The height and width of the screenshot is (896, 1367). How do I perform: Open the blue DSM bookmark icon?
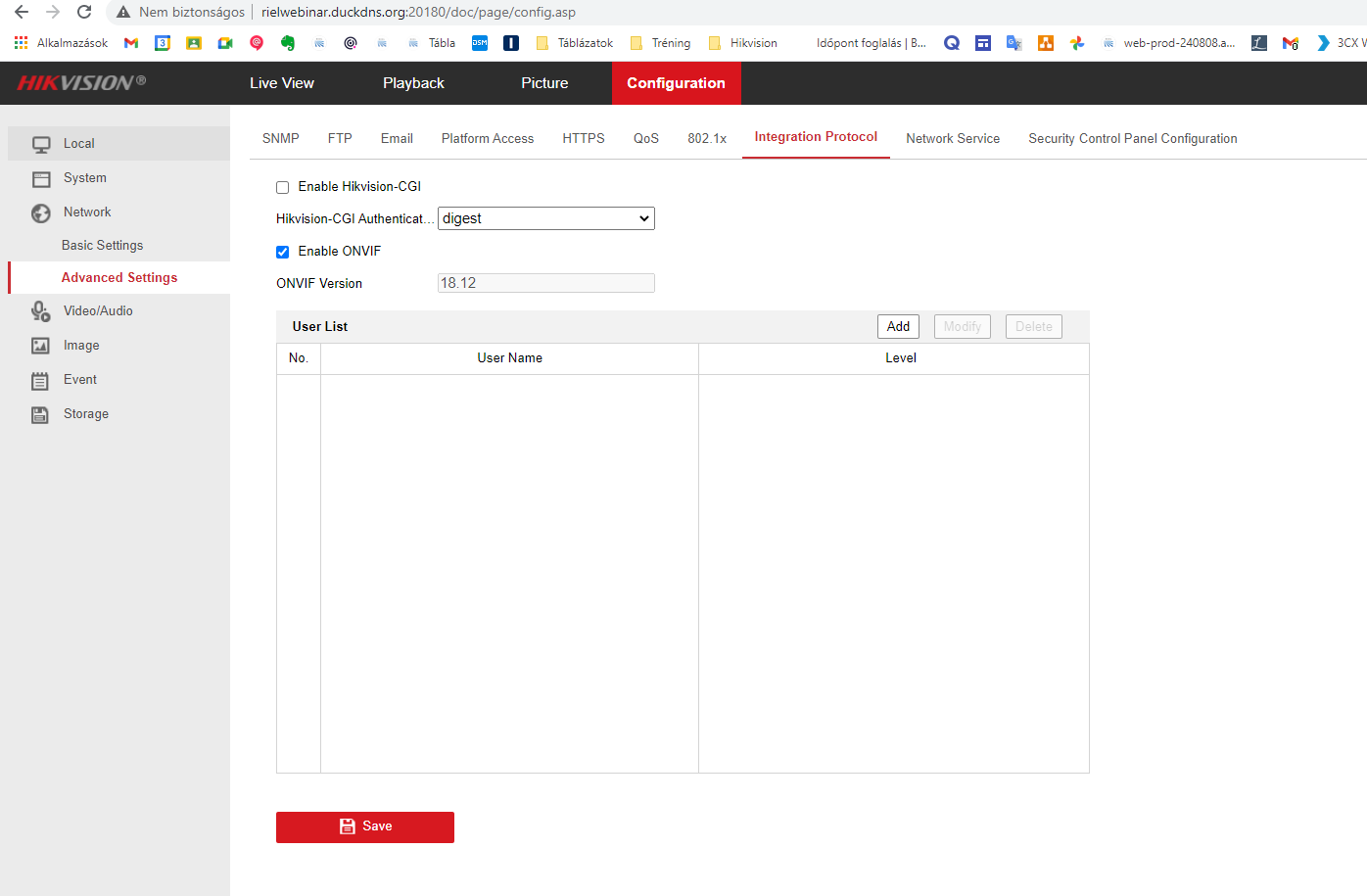[x=480, y=43]
